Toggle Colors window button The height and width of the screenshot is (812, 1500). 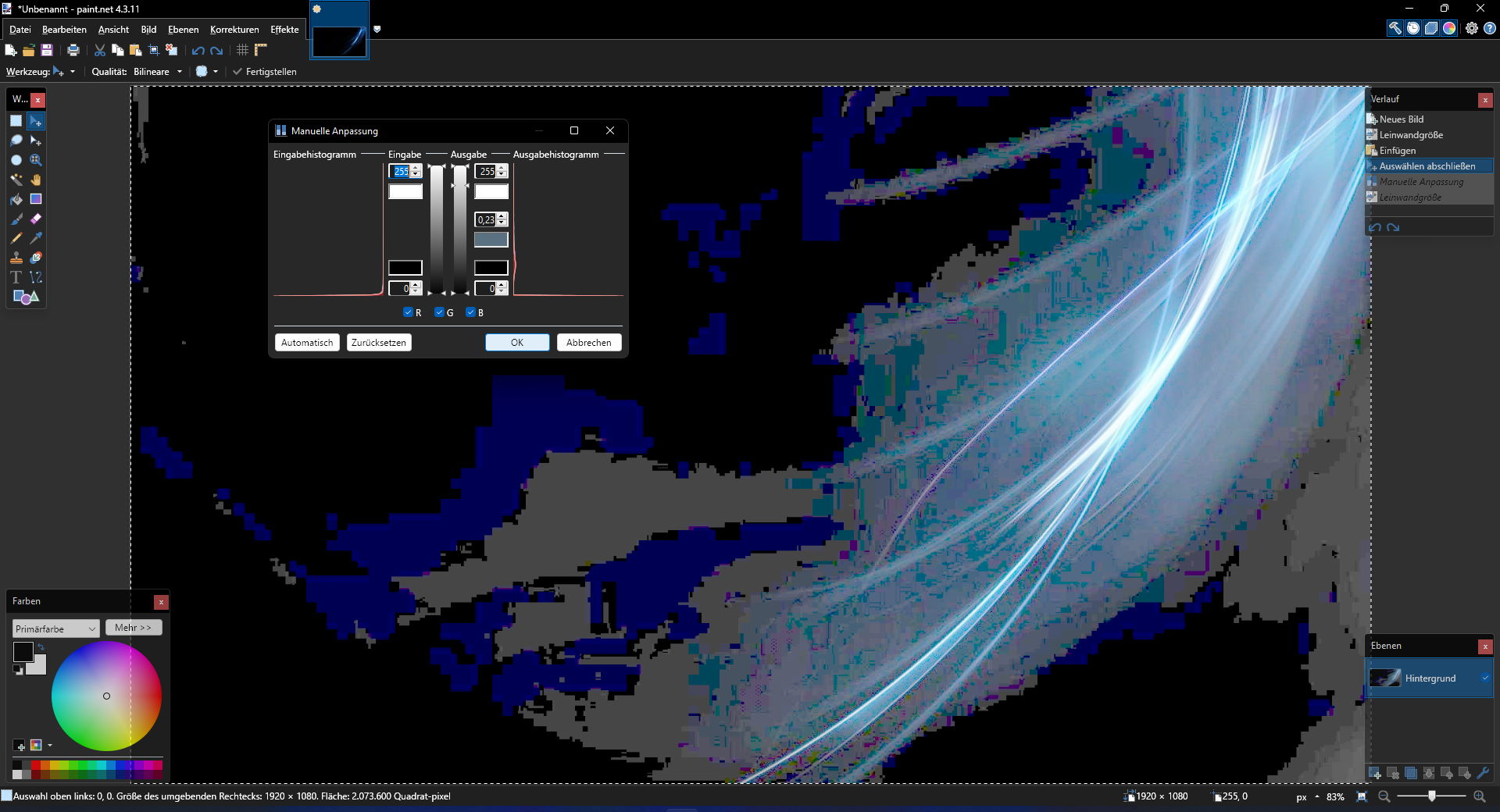1449,28
